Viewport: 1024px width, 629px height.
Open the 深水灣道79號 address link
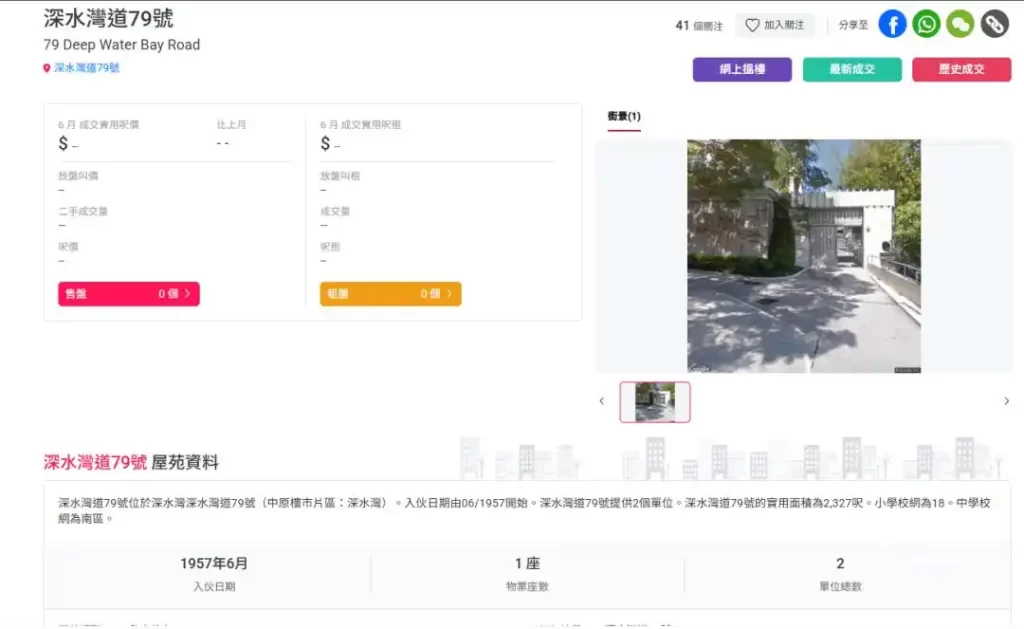[x=87, y=68]
